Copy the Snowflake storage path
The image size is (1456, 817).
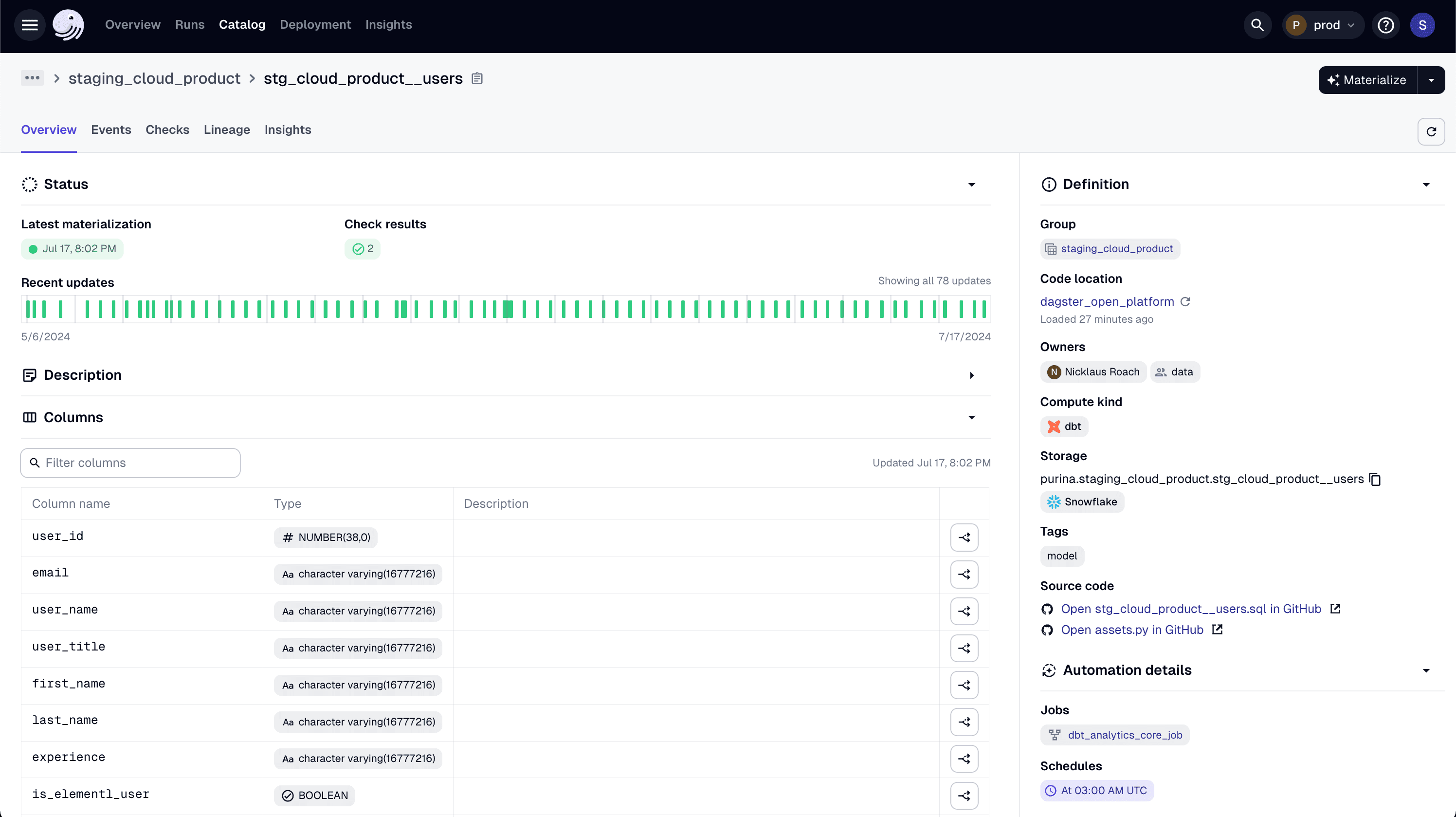point(1376,479)
